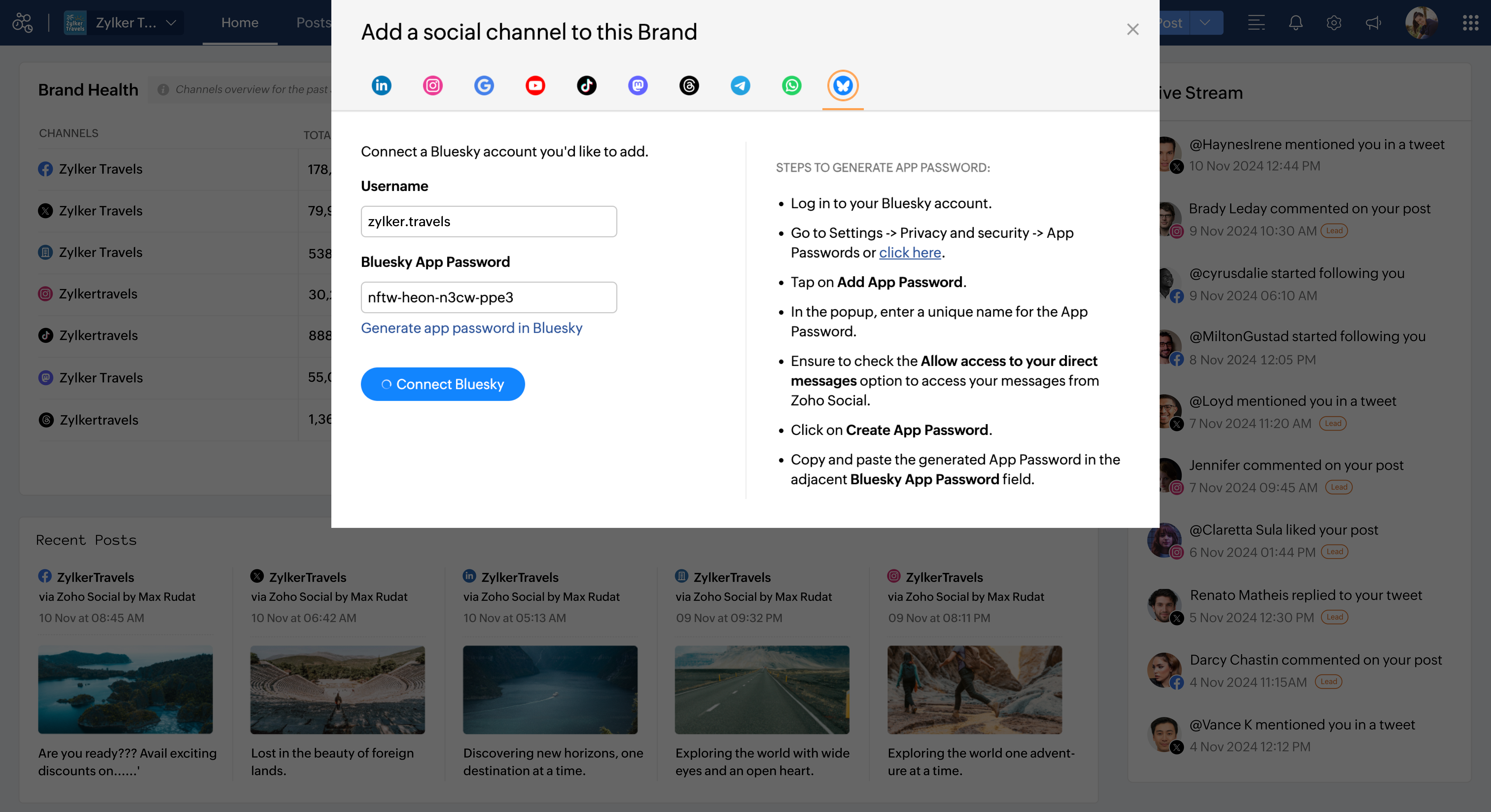Open the apps grid icon
The height and width of the screenshot is (812, 1491).
[x=1470, y=23]
